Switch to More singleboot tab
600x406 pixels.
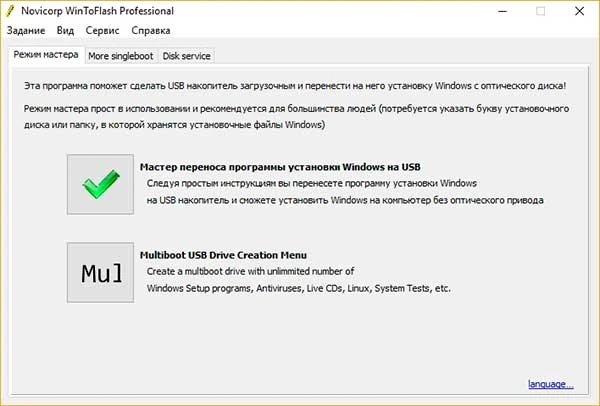121,56
